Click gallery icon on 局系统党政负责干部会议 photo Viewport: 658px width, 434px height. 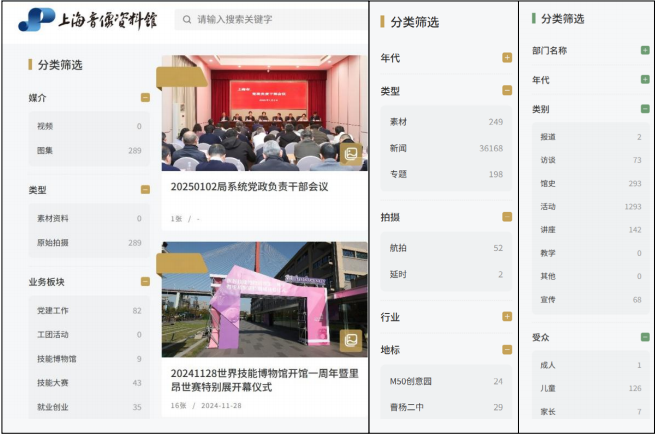[350, 153]
